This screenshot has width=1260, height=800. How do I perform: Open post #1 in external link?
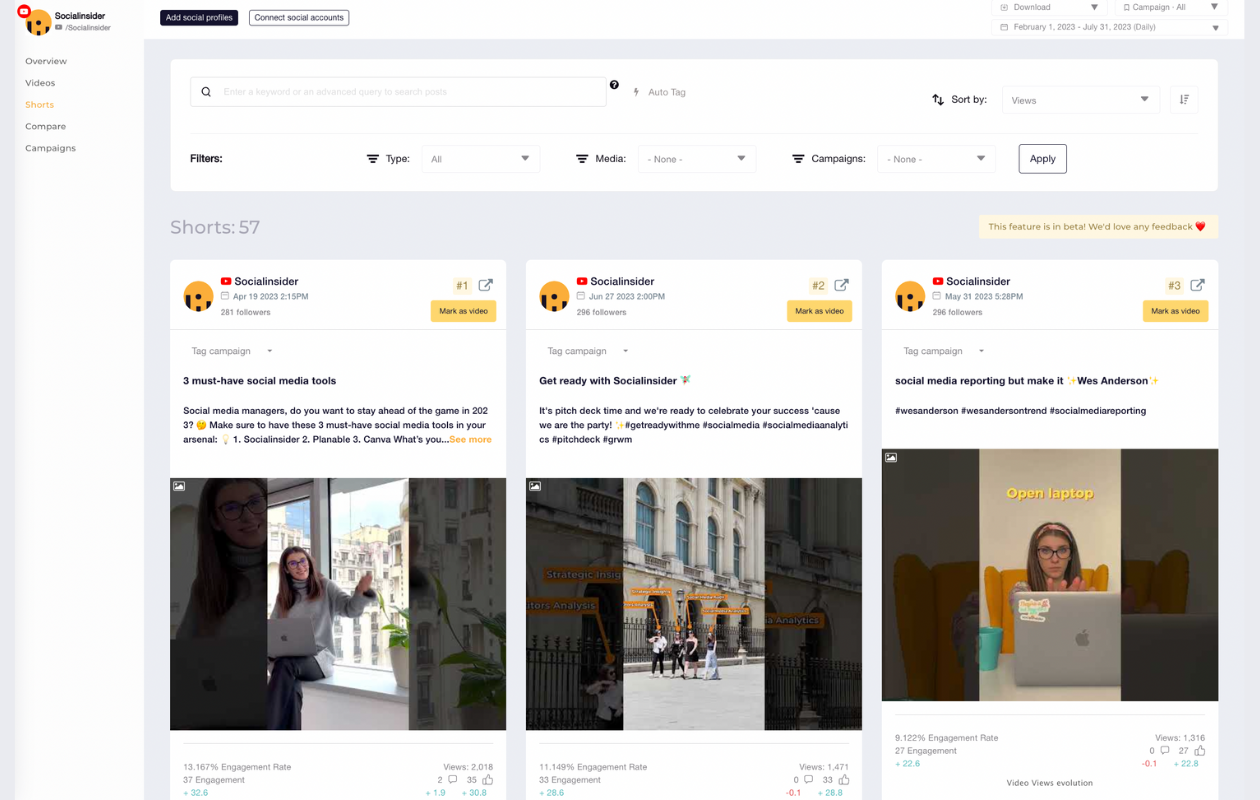(485, 285)
